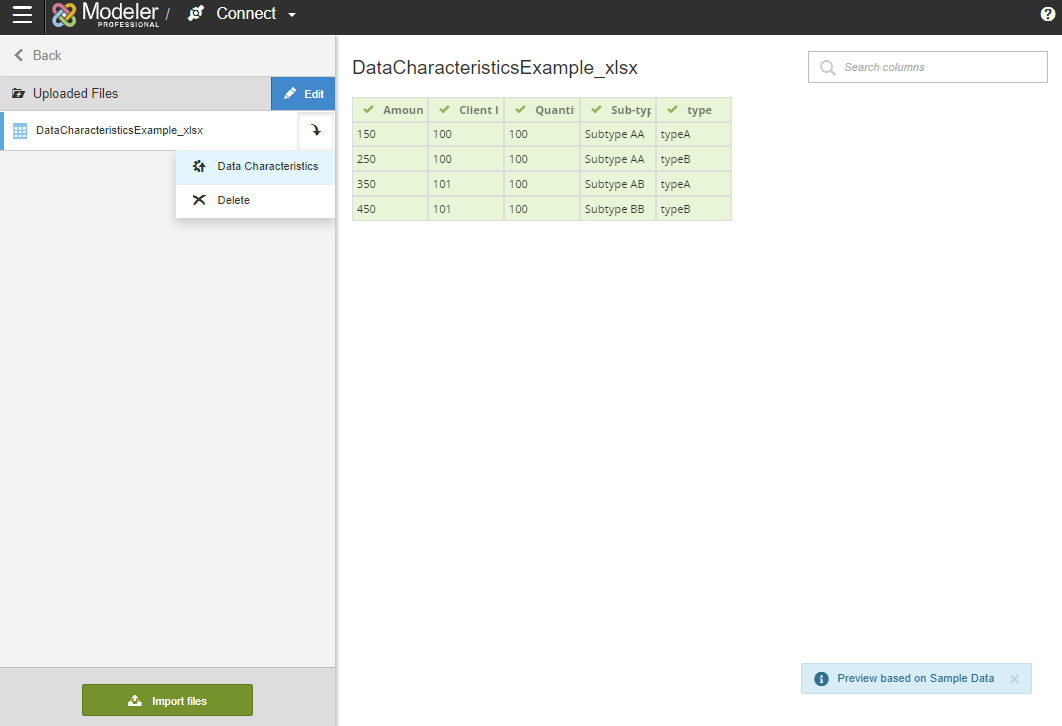Viewport: 1062px width, 726px height.
Task: Click the Uploaded Files folder icon
Action: pyautogui.click(x=18, y=94)
